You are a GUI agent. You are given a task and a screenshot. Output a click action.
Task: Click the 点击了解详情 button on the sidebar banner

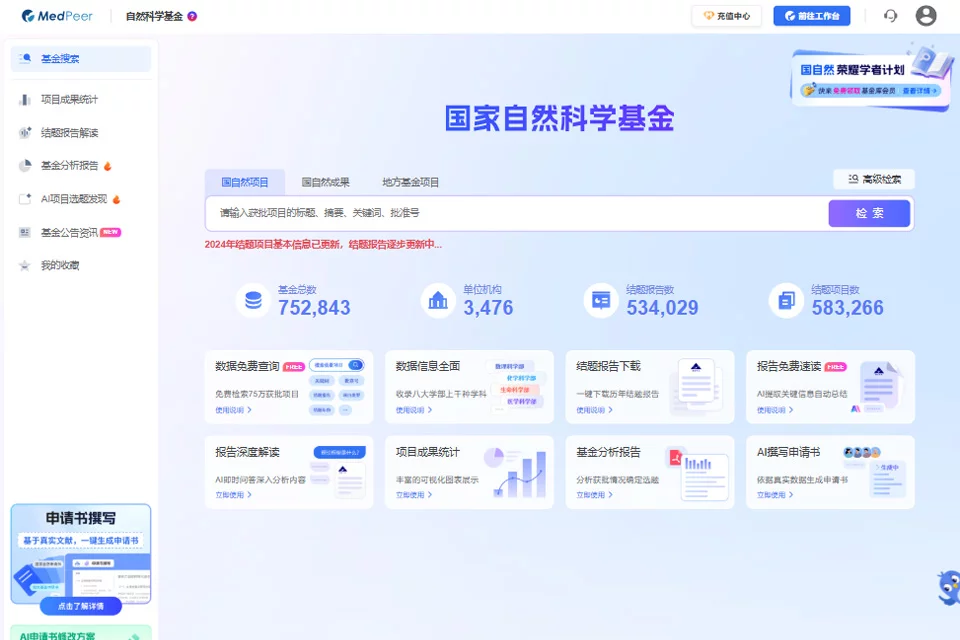[81, 606]
